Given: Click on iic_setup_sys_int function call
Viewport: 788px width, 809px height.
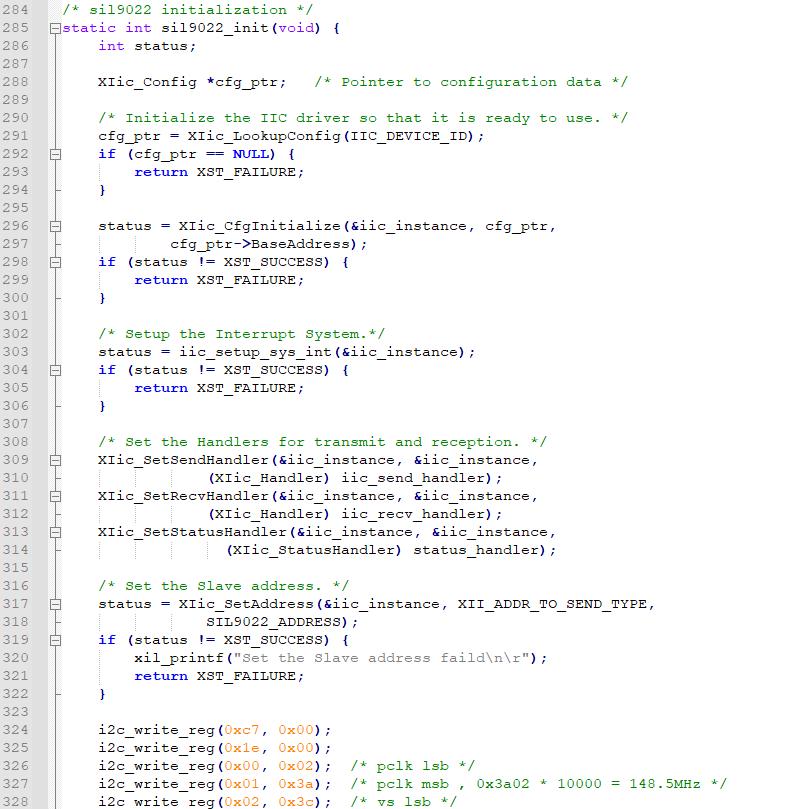Looking at the screenshot, I should (255, 352).
